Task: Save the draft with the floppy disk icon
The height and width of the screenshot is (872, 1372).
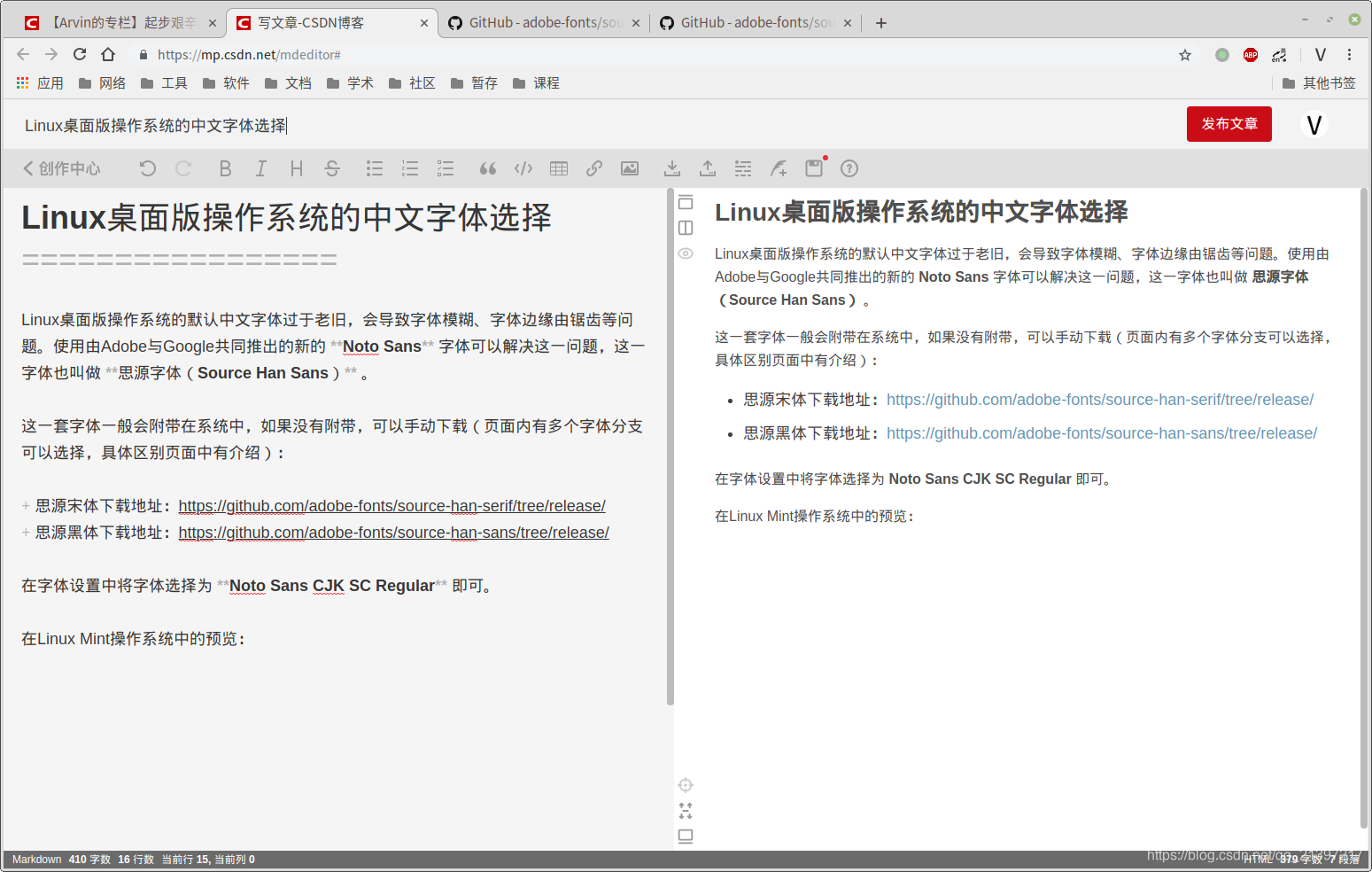Action: click(814, 168)
